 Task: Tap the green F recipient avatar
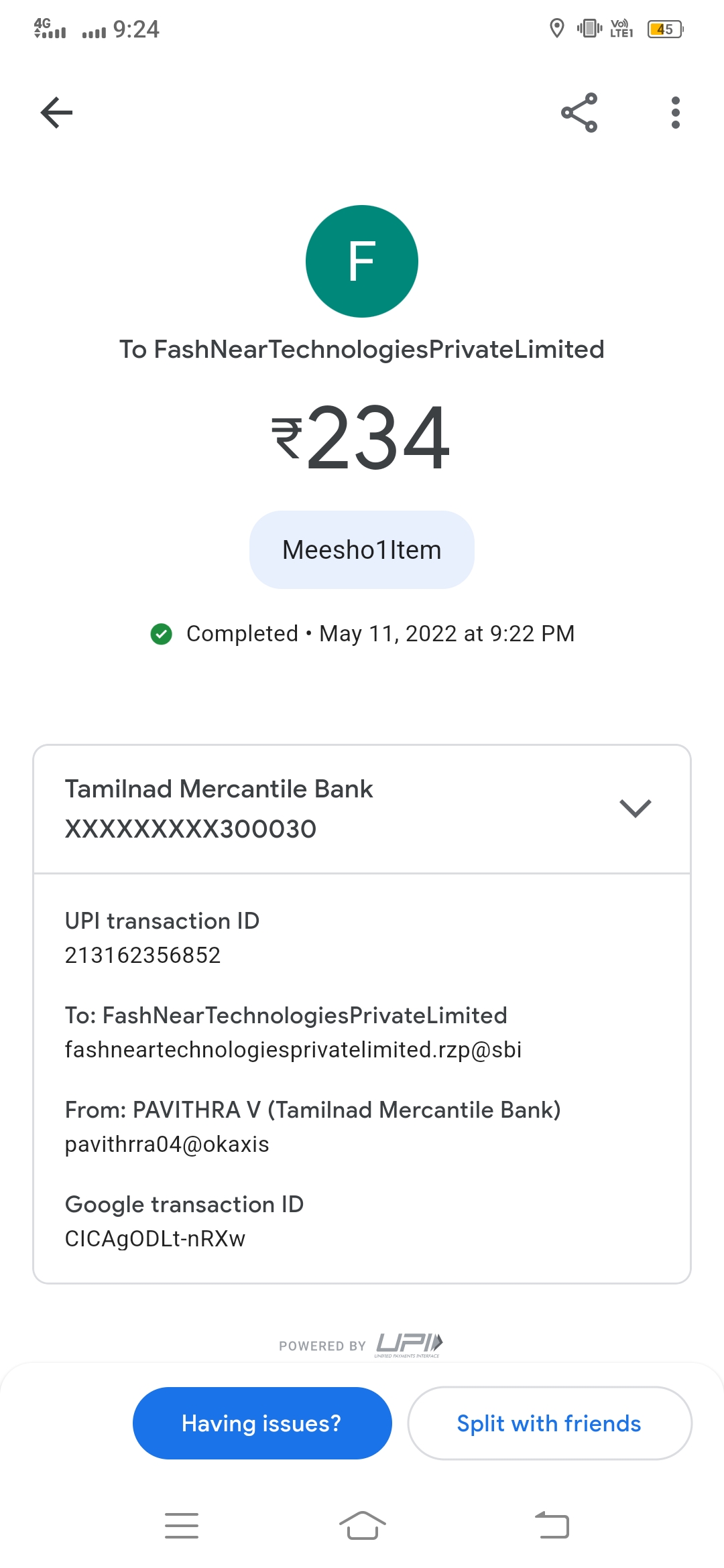point(362,261)
